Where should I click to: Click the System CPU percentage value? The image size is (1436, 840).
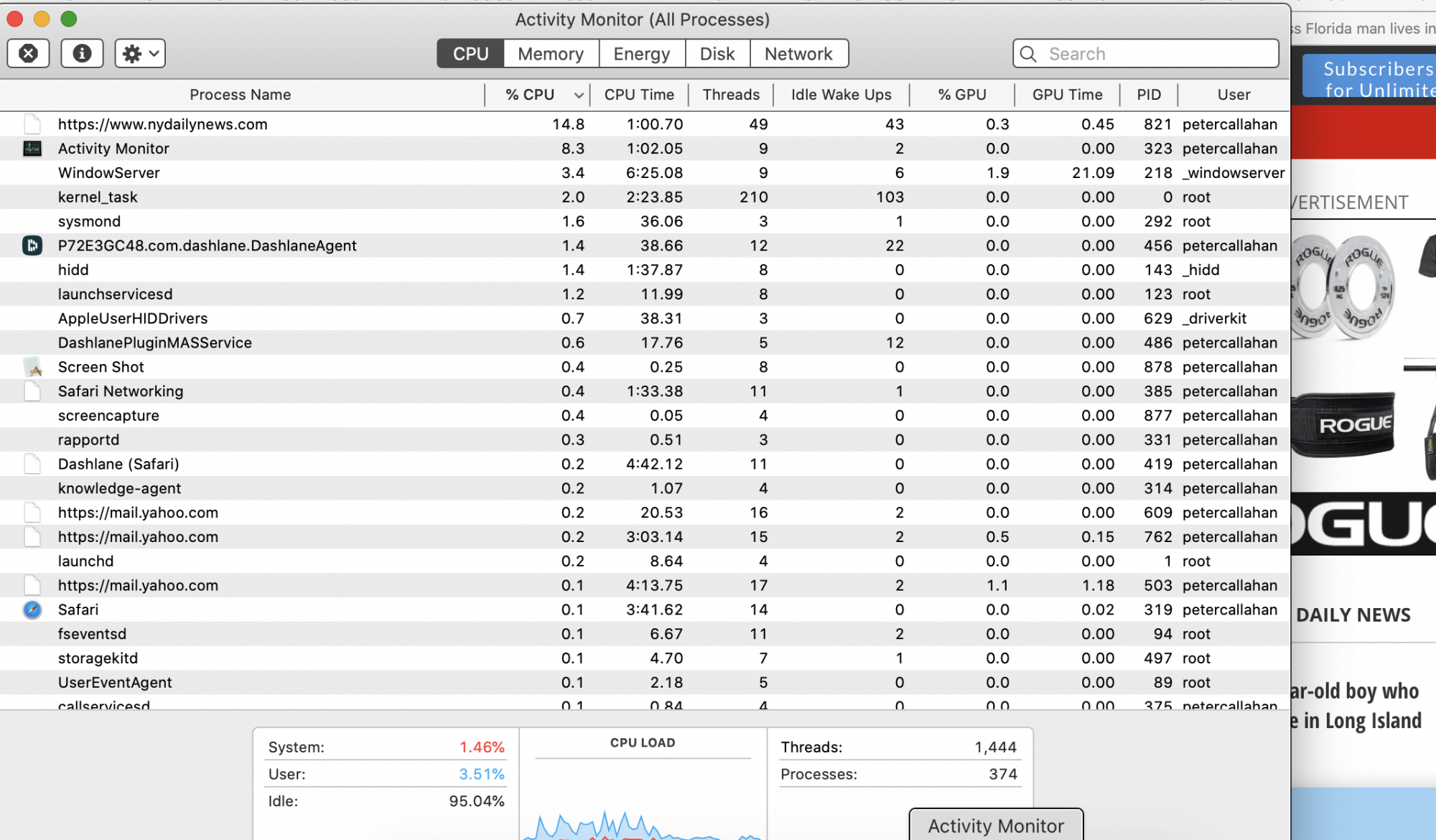pos(482,747)
